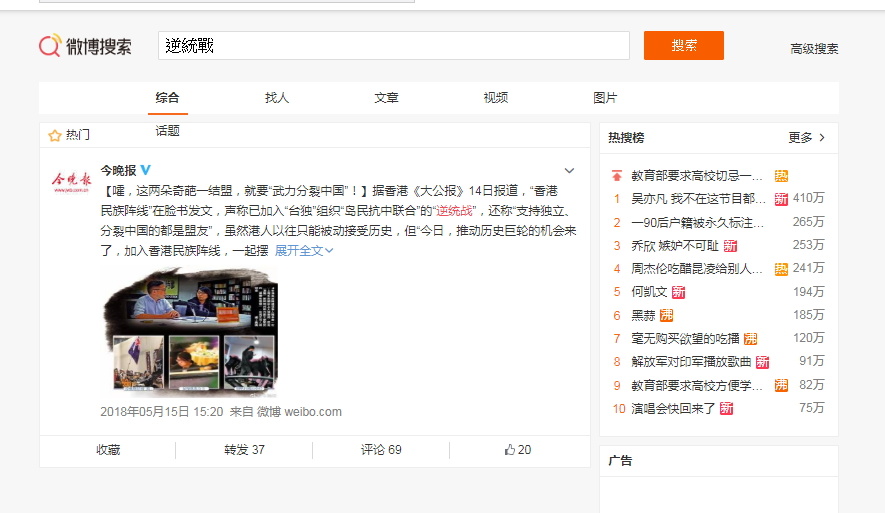Open hot topic 演唱会快回来了

pyautogui.click(x=673, y=409)
